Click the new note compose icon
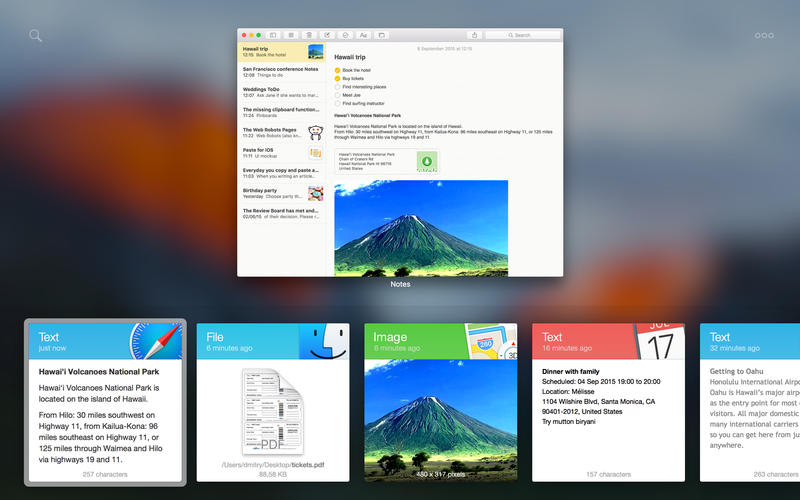Screen dimensions: 800x500 327,35
